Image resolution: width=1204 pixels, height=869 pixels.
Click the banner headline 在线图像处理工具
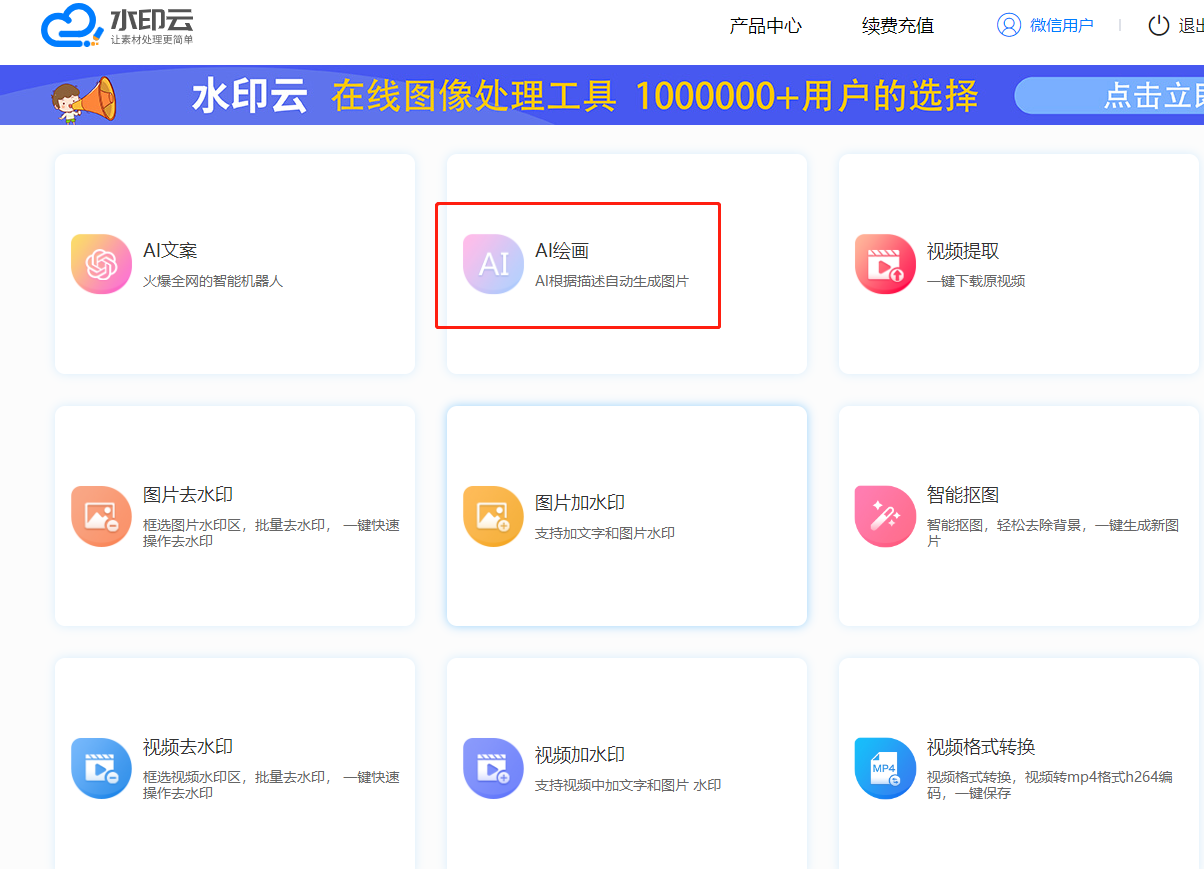click(x=474, y=96)
